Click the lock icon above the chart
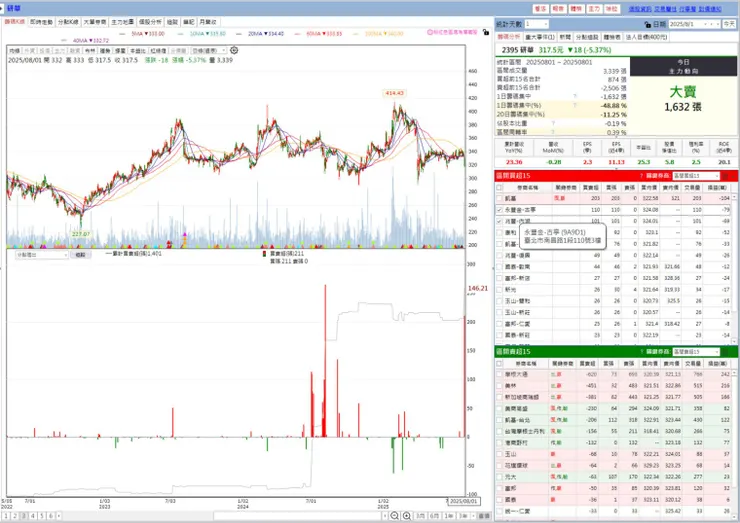Screen dimensions: 740x523 (486, 32)
